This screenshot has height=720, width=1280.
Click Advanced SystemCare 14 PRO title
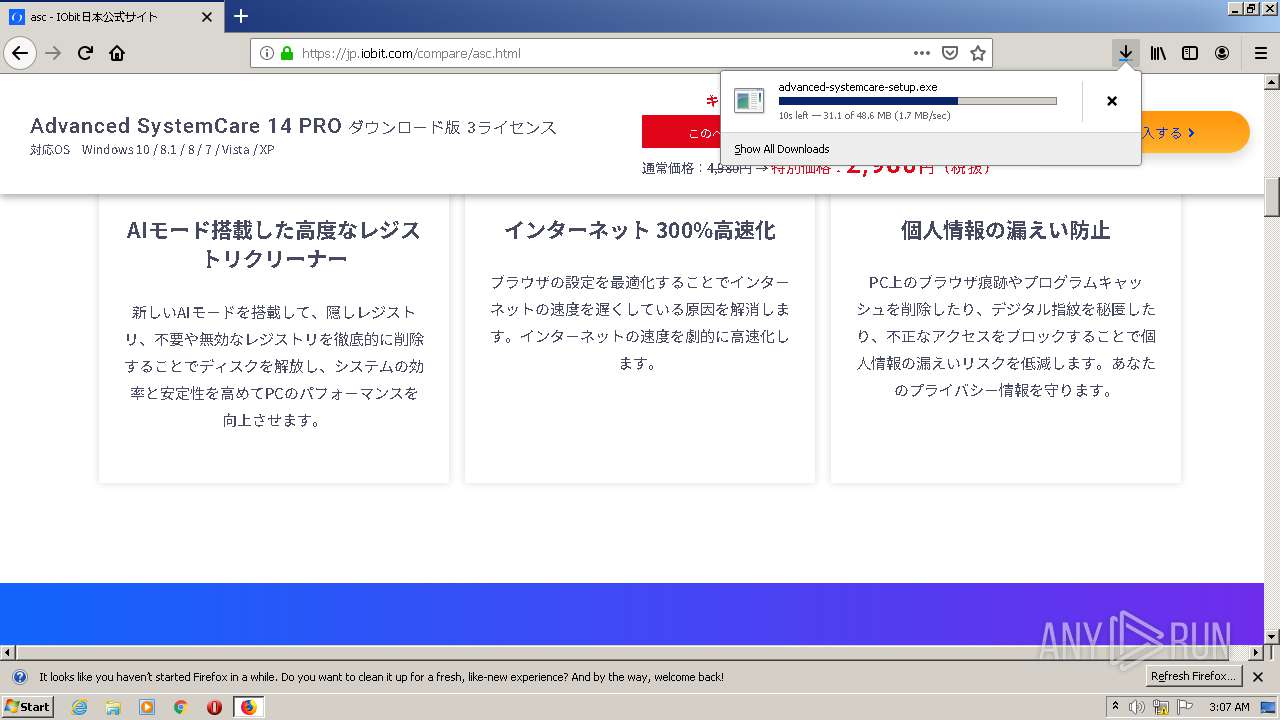click(x=186, y=126)
